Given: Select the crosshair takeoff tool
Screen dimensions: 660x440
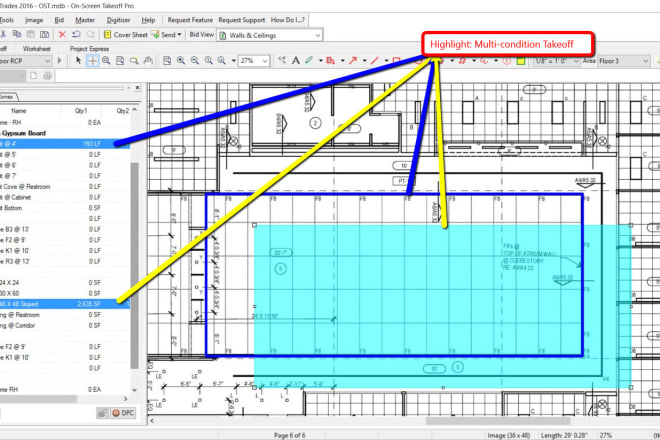Looking at the screenshot, I should (x=92, y=61).
